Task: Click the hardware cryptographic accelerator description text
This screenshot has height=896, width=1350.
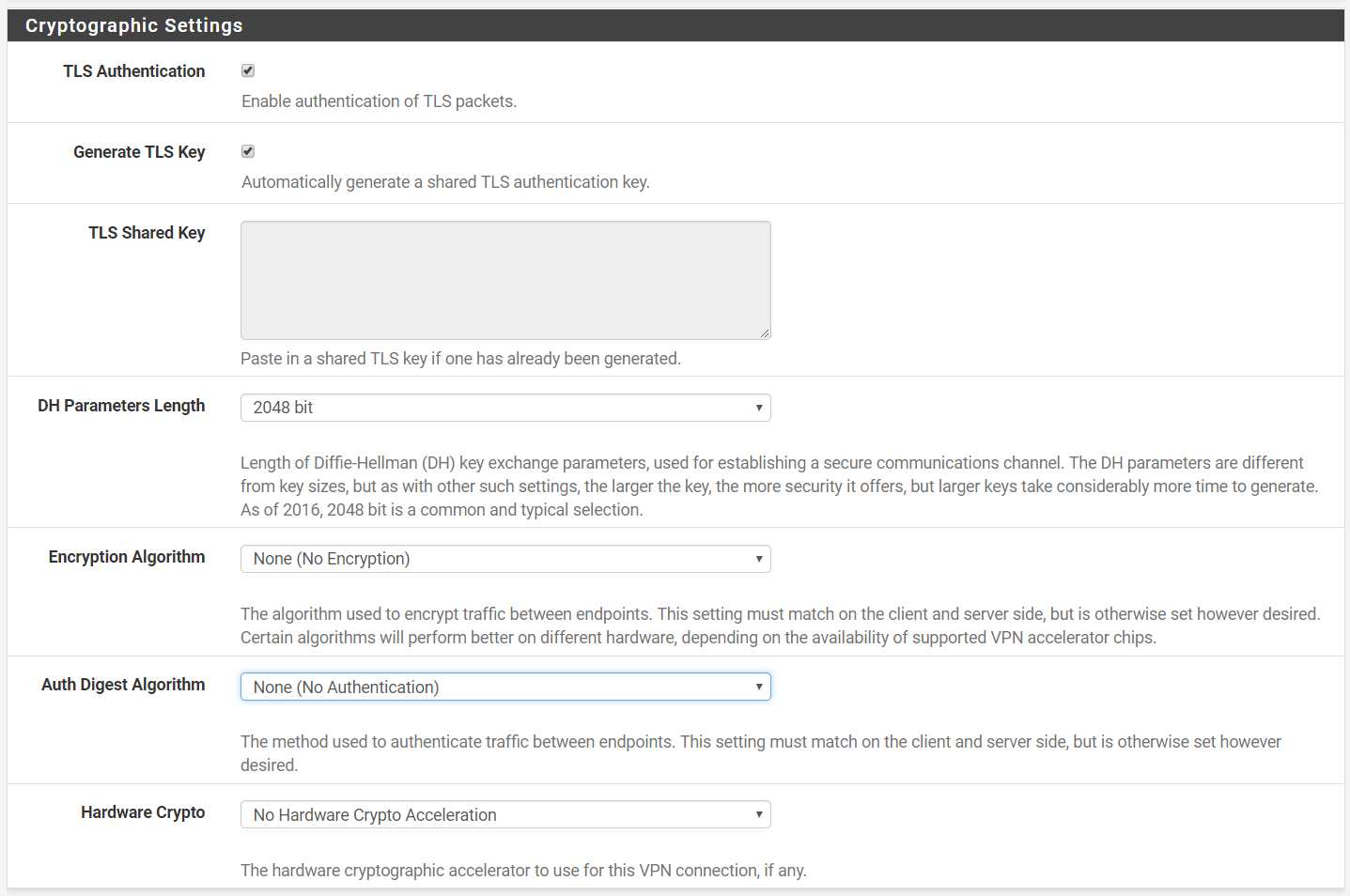Action: coord(523,871)
